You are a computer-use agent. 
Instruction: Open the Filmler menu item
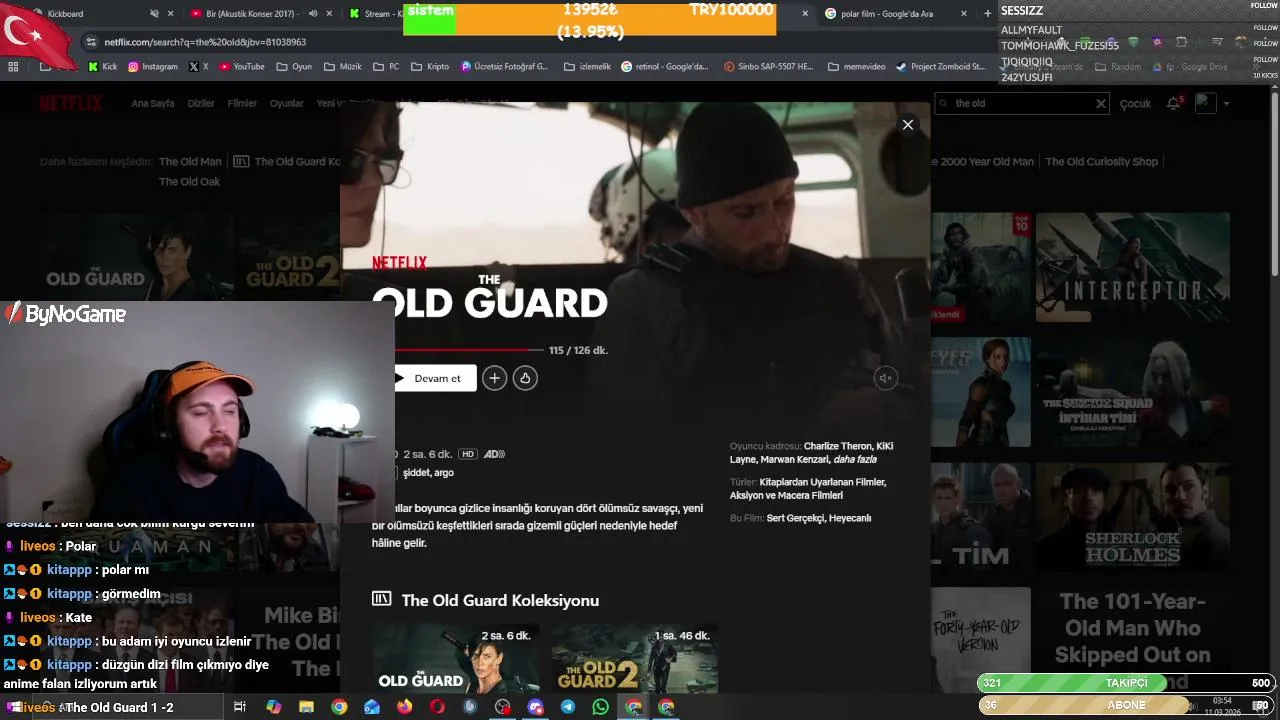[x=242, y=103]
